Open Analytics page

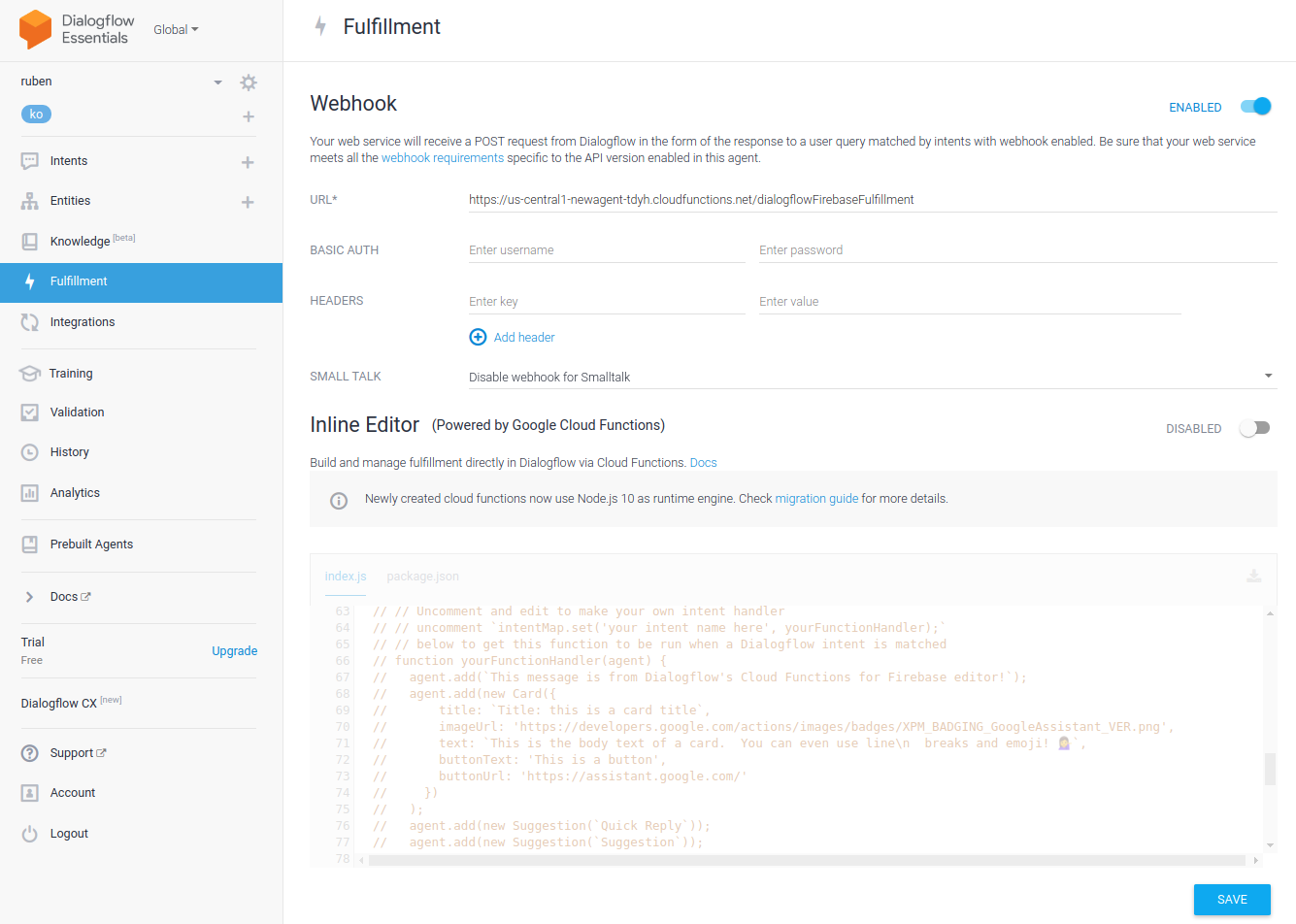(75, 493)
